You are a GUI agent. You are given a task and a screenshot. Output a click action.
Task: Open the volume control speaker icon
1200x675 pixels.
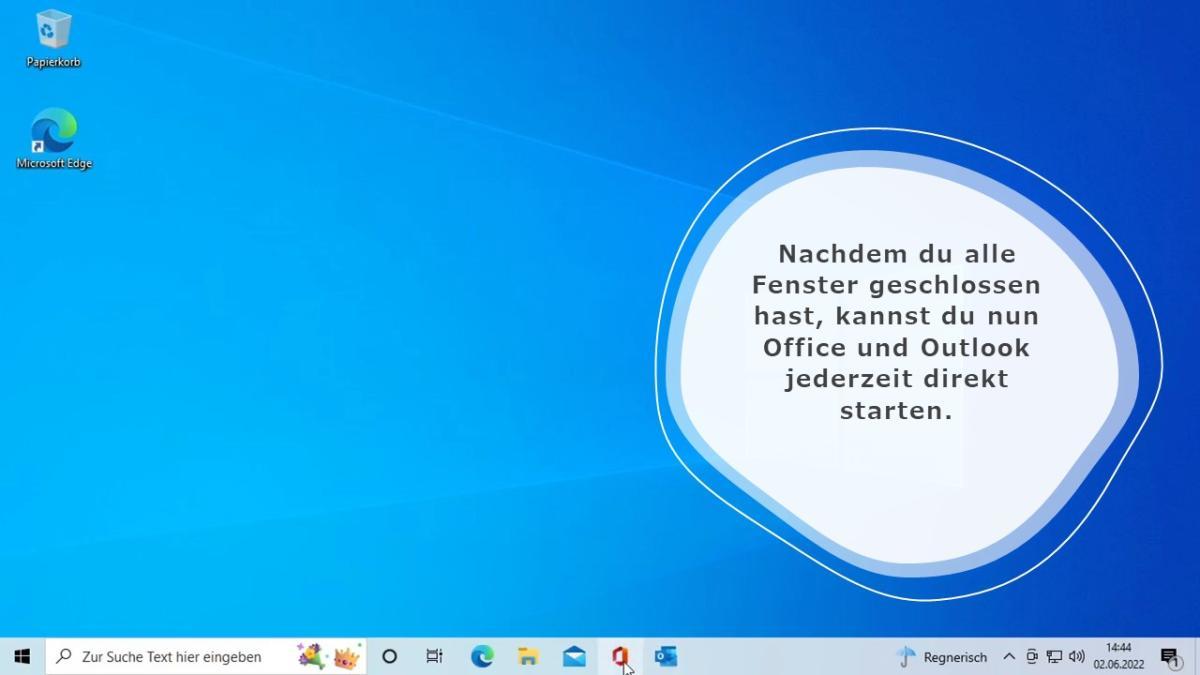(1077, 656)
